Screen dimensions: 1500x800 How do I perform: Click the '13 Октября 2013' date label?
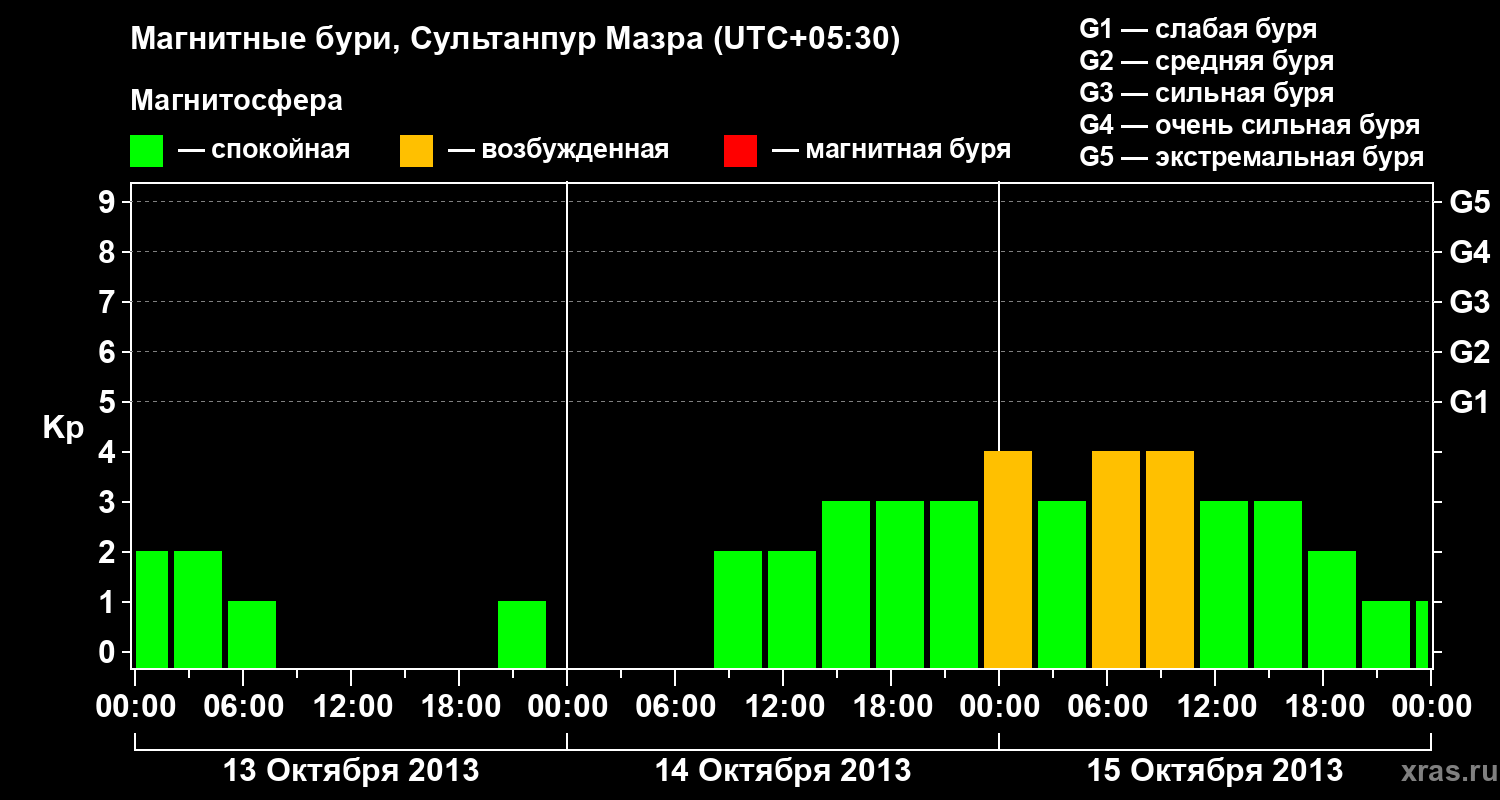pos(351,771)
